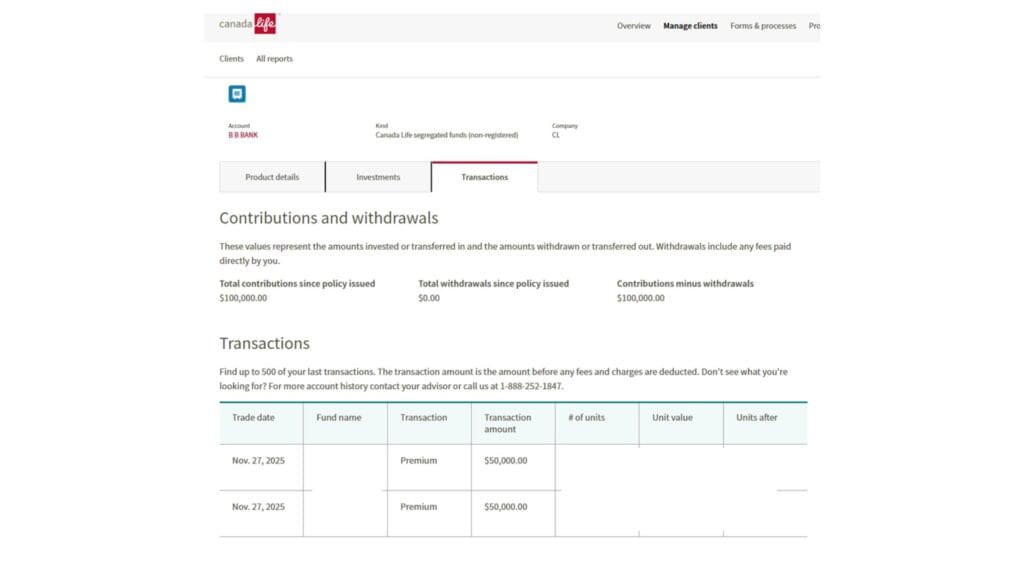Open the Overview navigation item
The height and width of the screenshot is (576, 1024).
pyautogui.click(x=633, y=26)
